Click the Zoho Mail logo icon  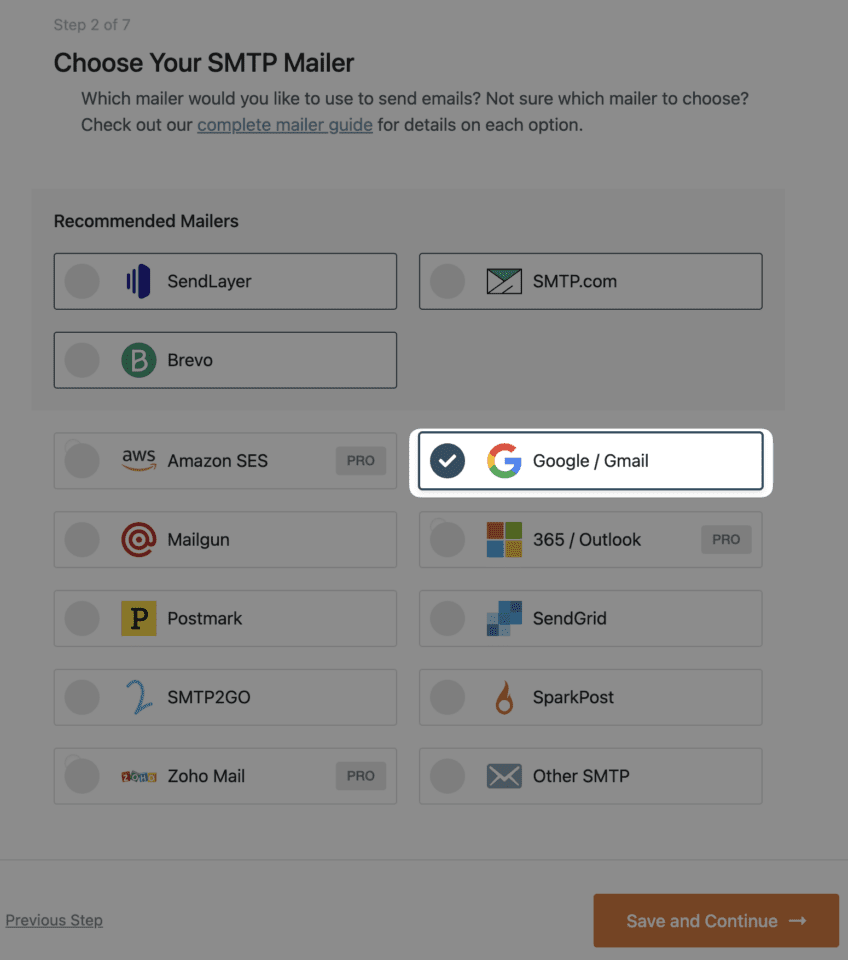(x=139, y=776)
